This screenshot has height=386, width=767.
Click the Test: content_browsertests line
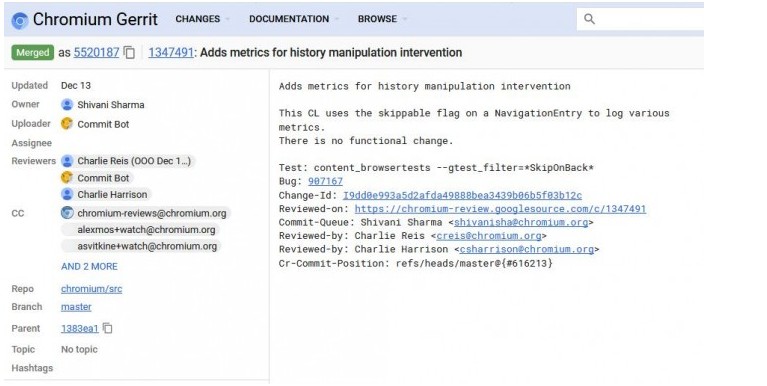[x=436, y=168]
